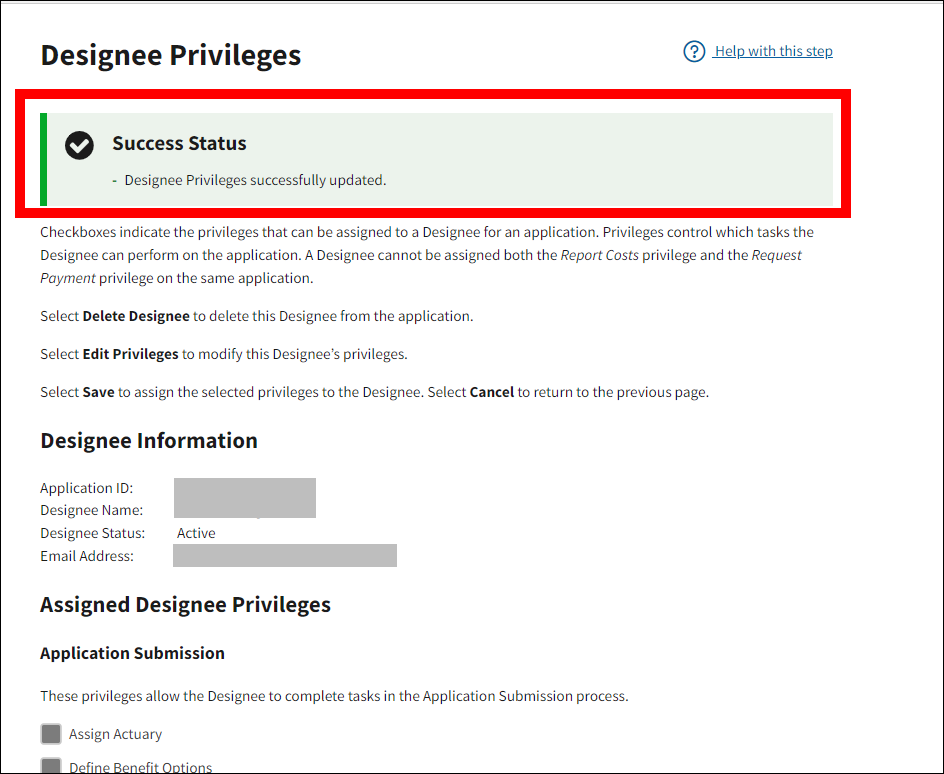Click the success checkmark icon
Viewport: 944px width, 774px height.
coord(80,145)
